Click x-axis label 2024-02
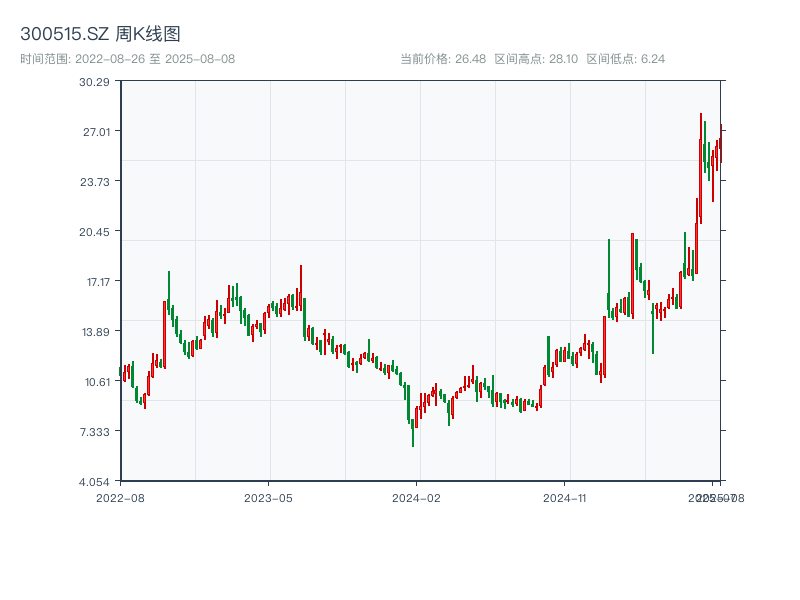The width and height of the screenshot is (800, 600). click(416, 498)
